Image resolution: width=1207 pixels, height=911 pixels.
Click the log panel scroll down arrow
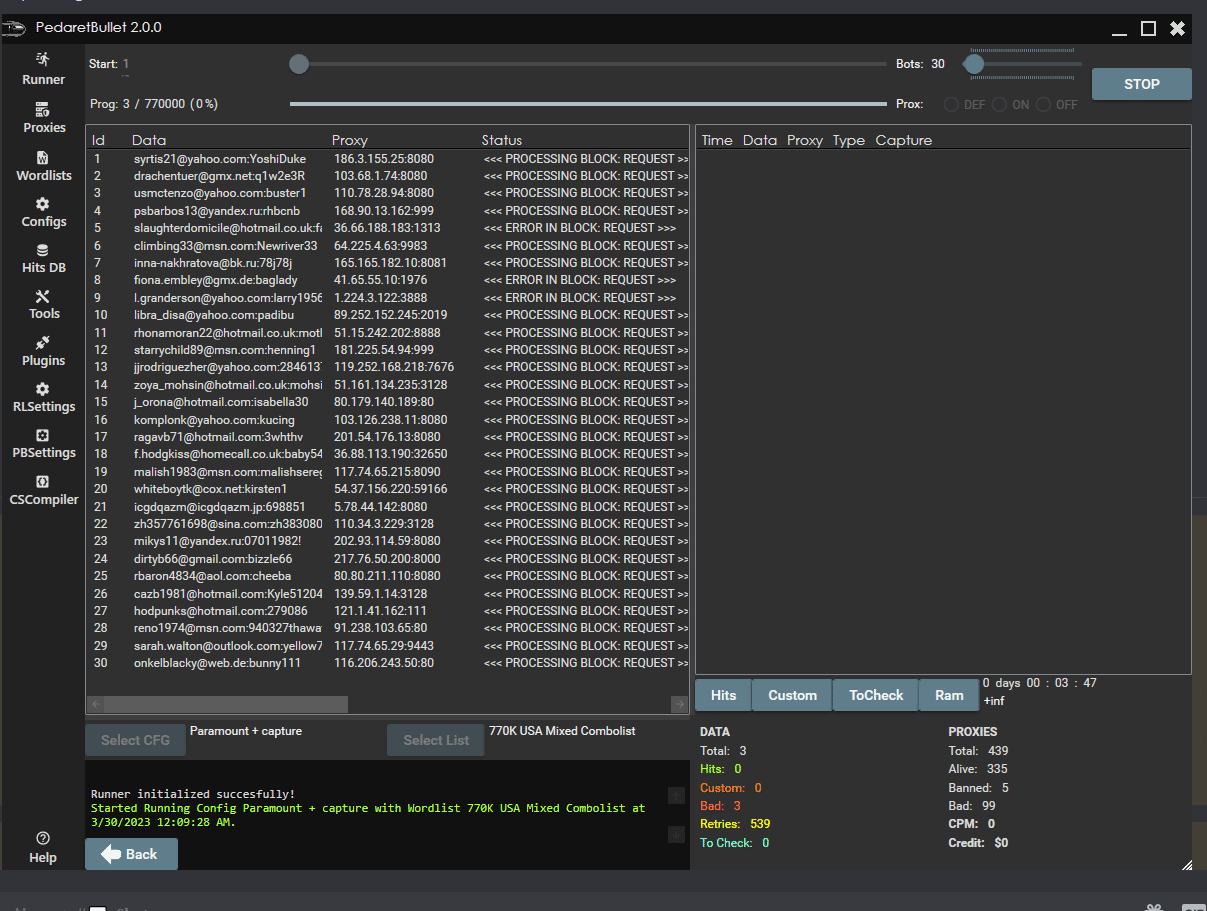pyautogui.click(x=676, y=834)
